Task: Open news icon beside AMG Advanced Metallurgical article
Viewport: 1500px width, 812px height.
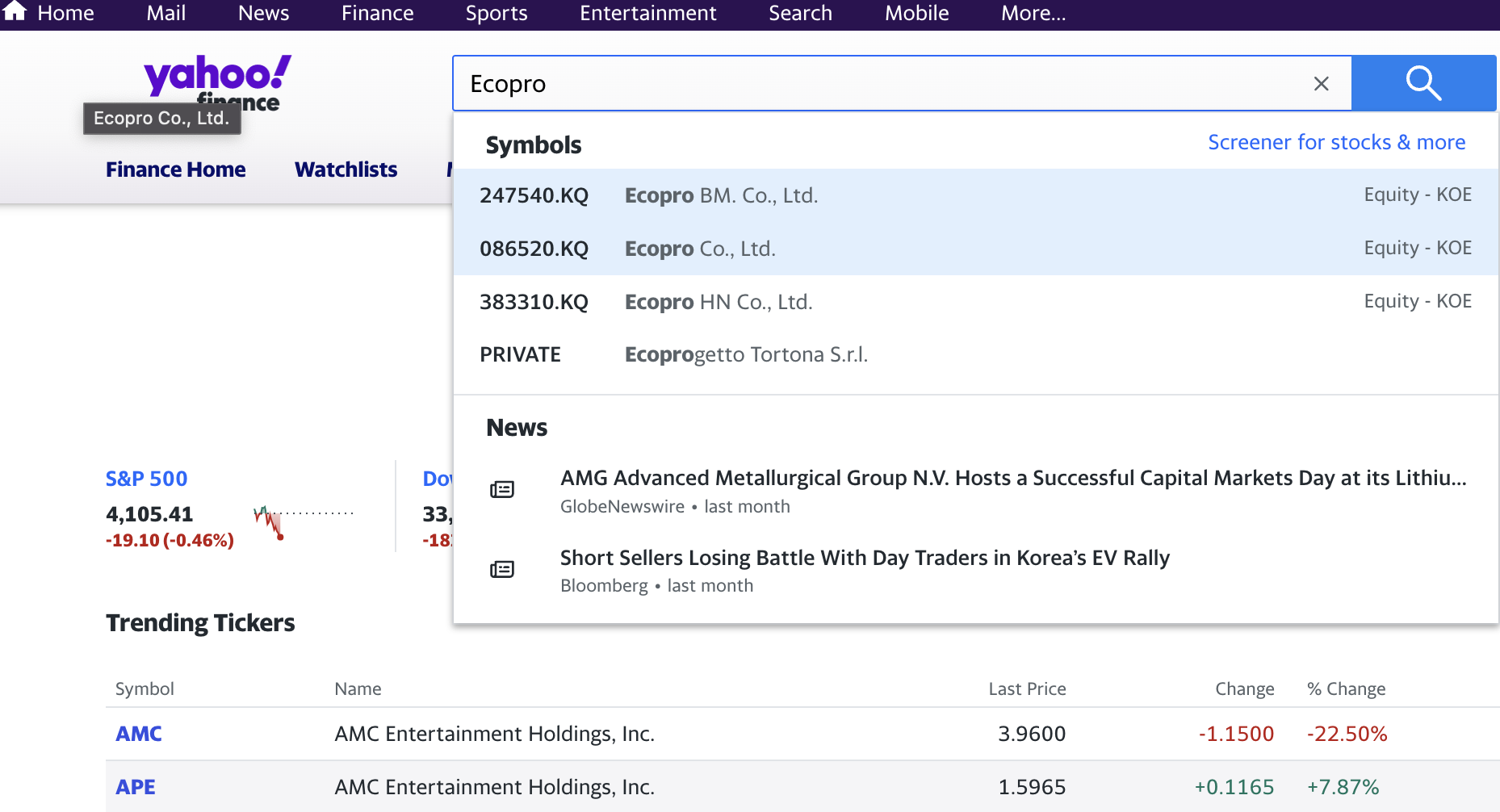Action: pyautogui.click(x=502, y=490)
